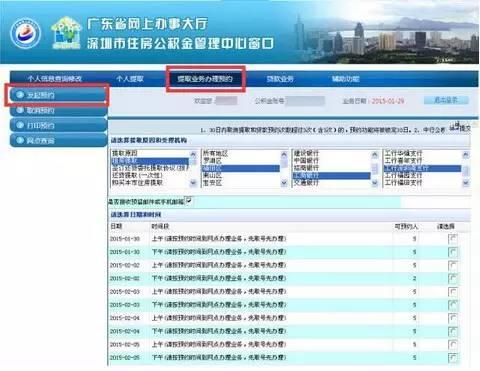Click up arrow of bank list

pyautogui.click(x=375, y=154)
